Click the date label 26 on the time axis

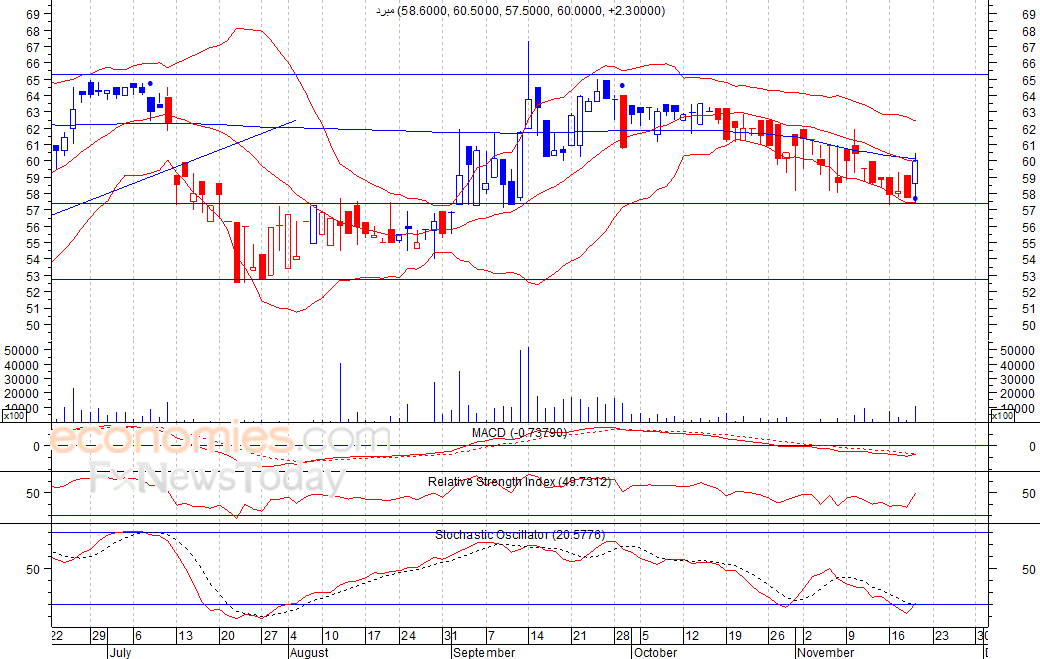tap(777, 636)
